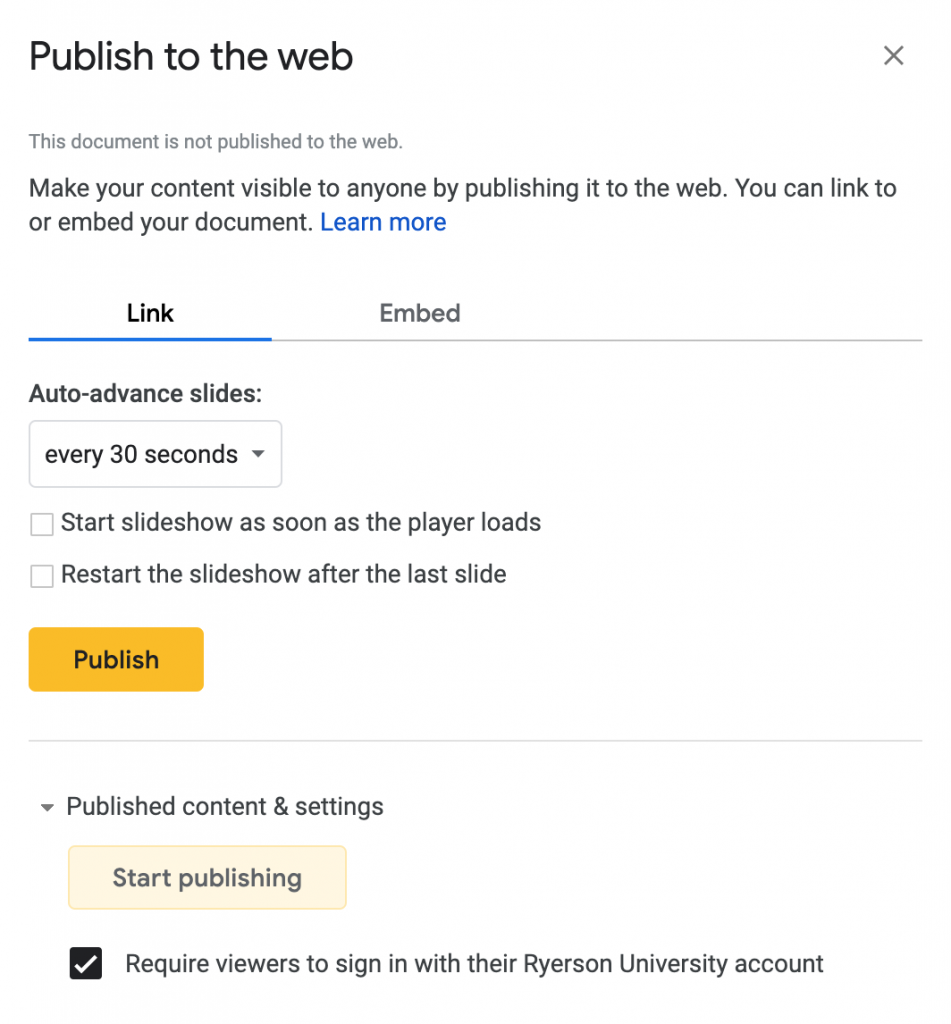Uncheck Require viewers to sign in checkbox
This screenshot has height=1024, width=951.
point(86,963)
